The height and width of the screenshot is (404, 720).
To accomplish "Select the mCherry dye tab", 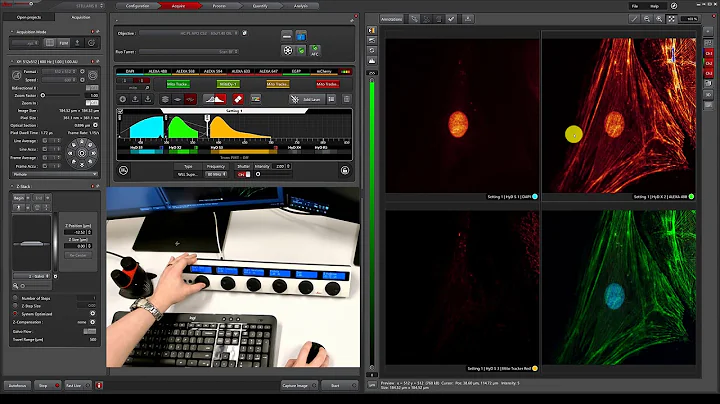I will tap(324, 71).
